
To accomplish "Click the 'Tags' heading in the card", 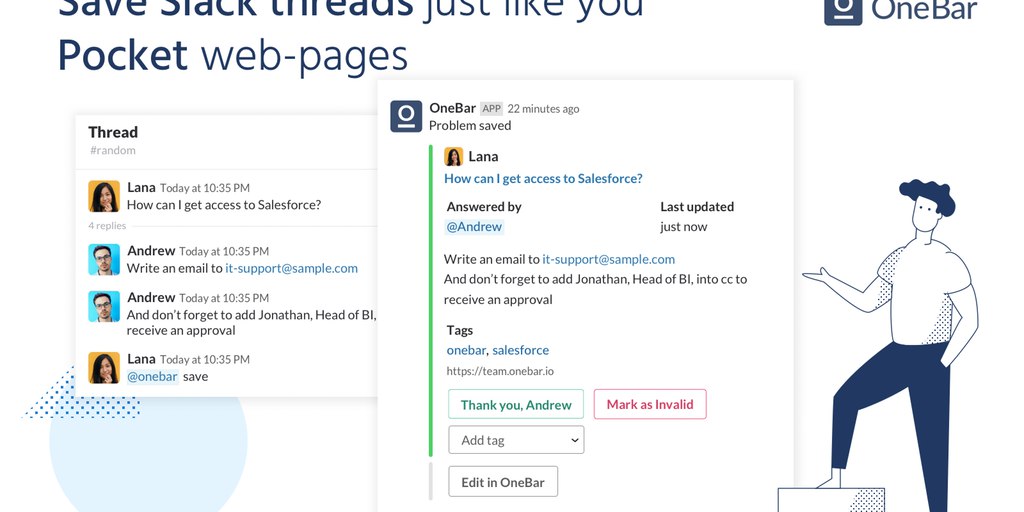I will pos(460,330).
